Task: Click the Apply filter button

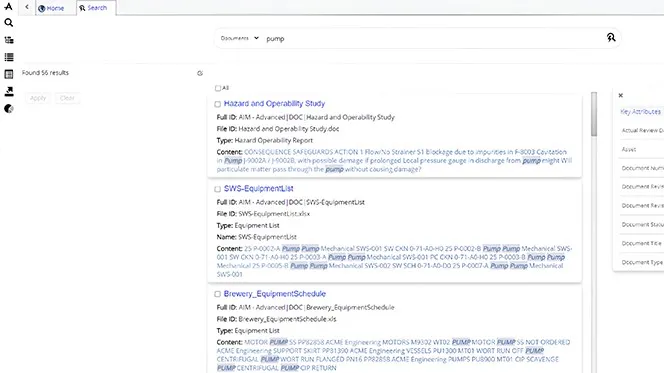Action: (x=38, y=98)
